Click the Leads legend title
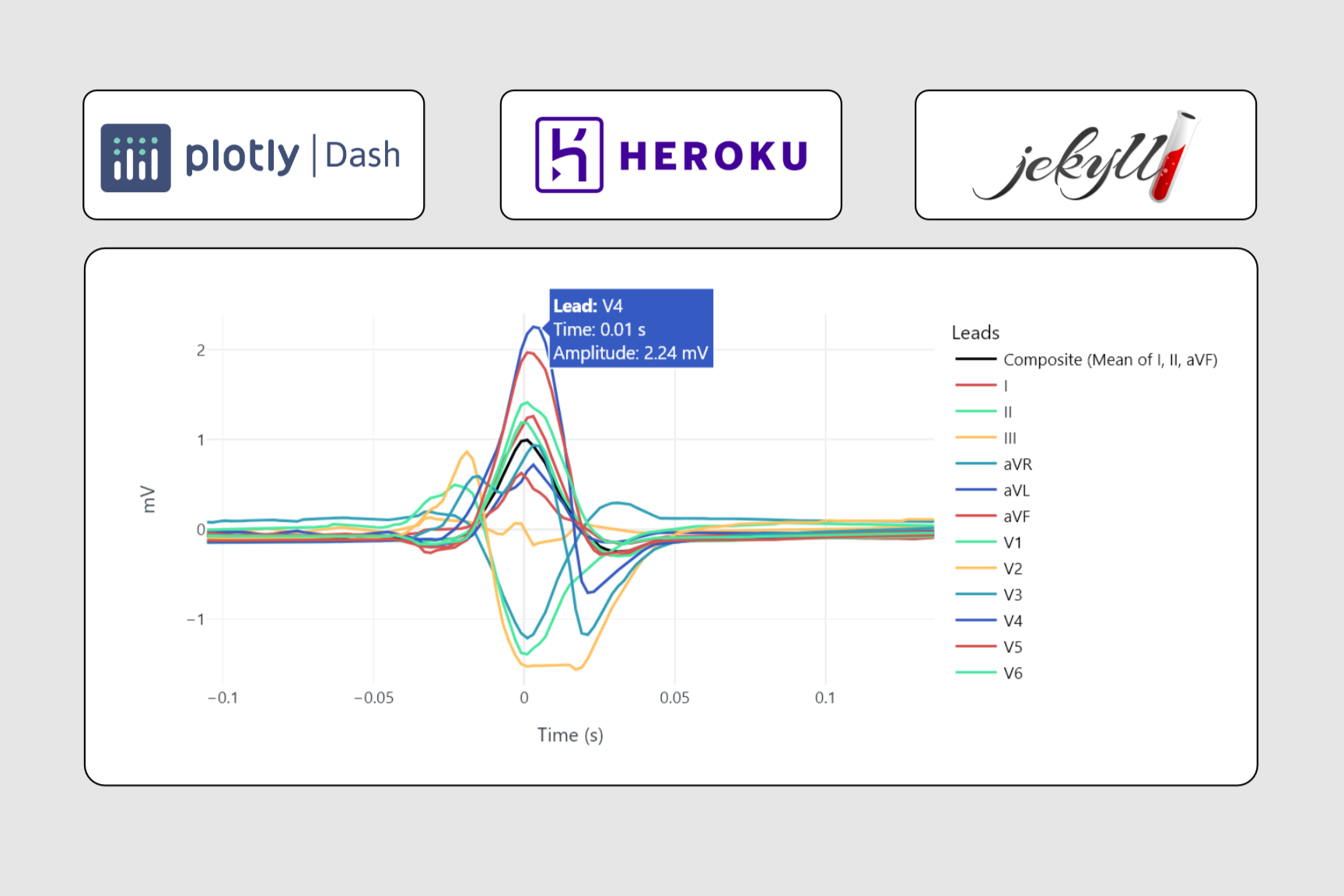Screen dimensions: 1344x896 coord(975,332)
